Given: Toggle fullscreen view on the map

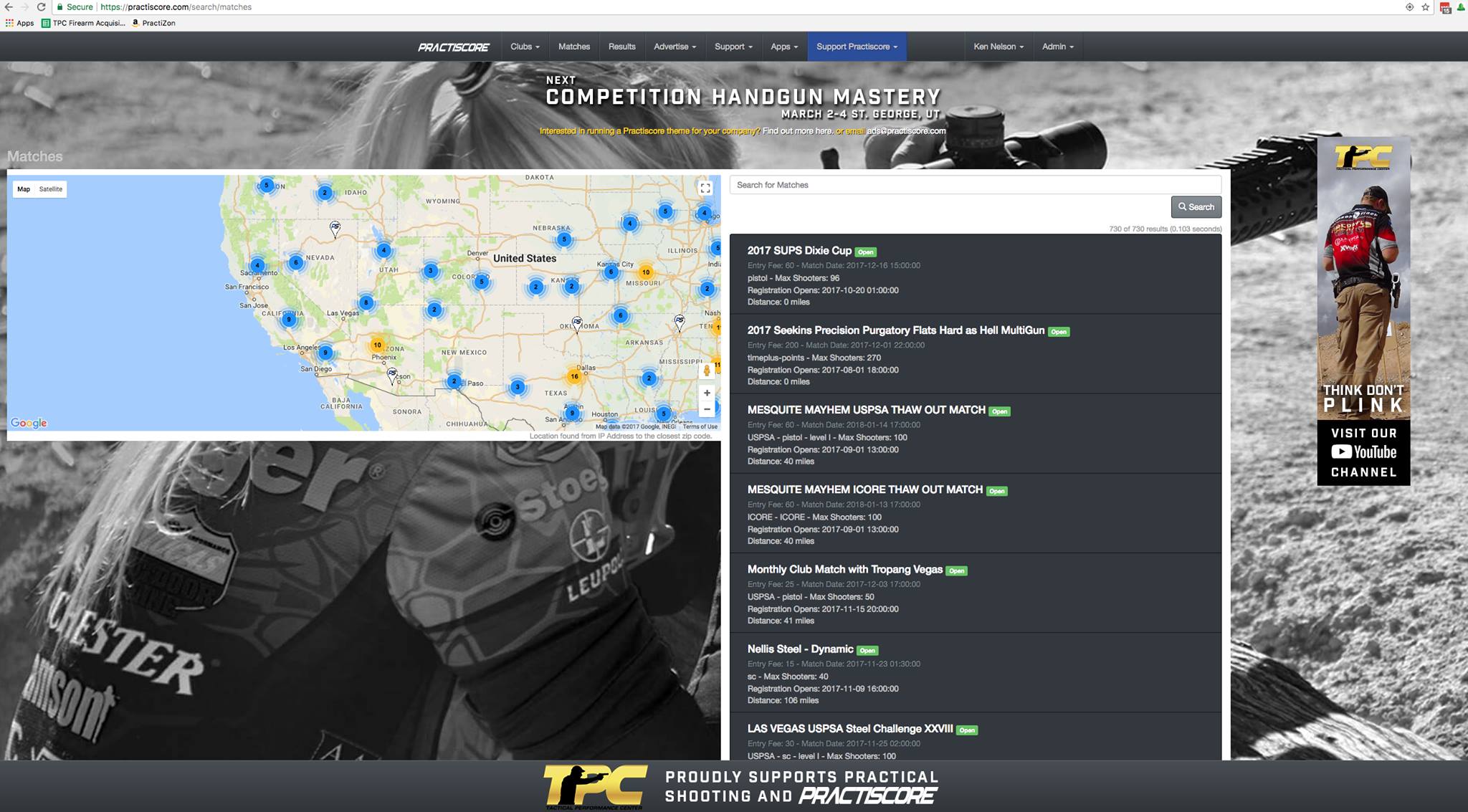Looking at the screenshot, I should (x=705, y=188).
